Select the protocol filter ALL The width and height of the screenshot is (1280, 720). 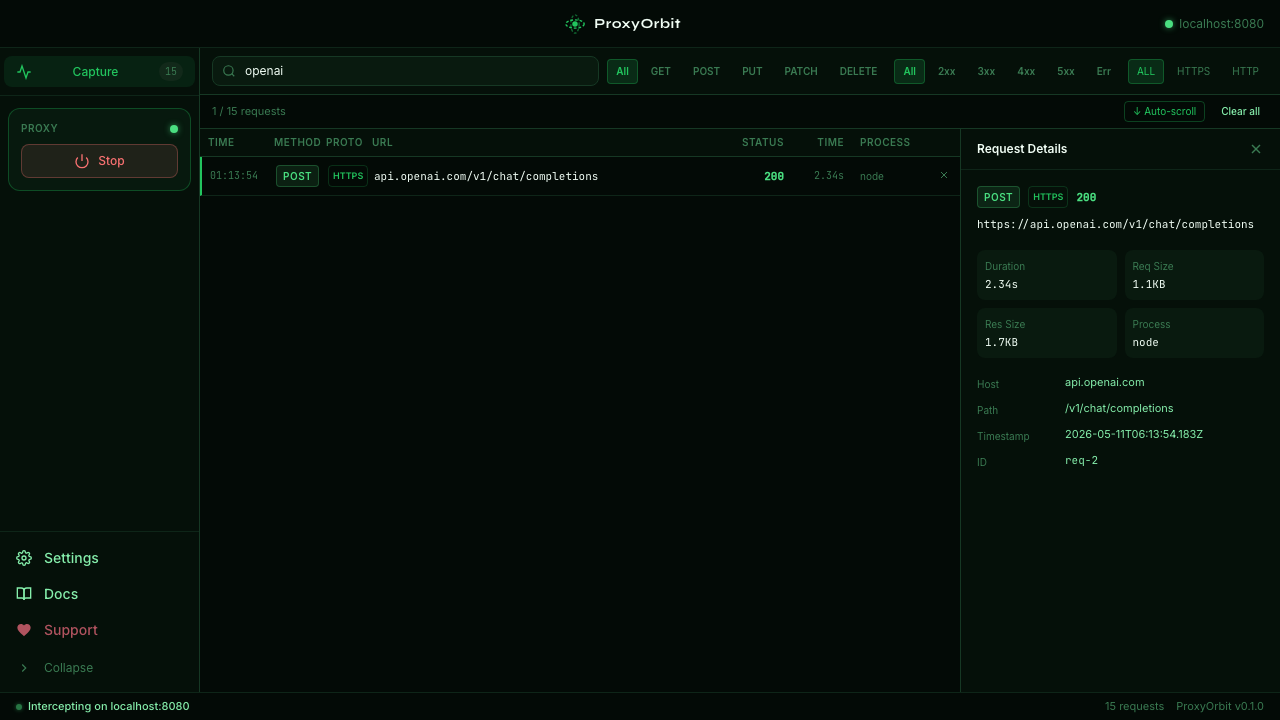tap(1146, 71)
